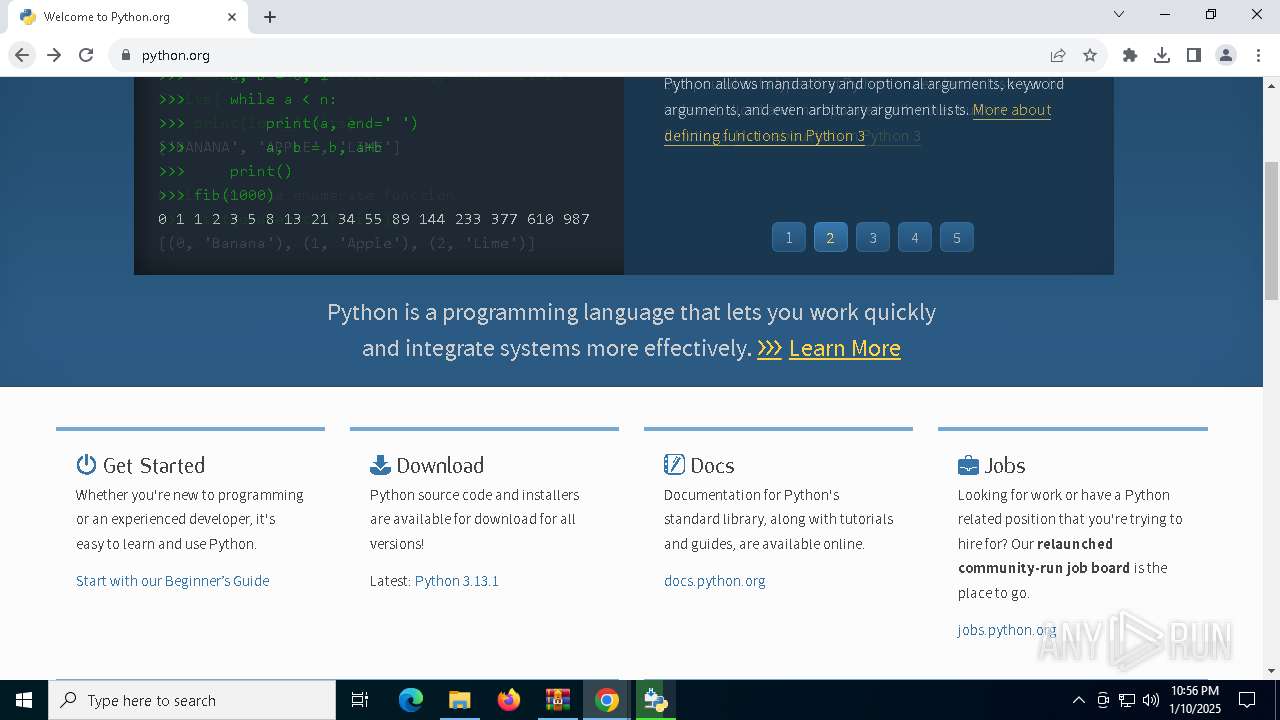Launch Microsoft Edge from the taskbar

(x=411, y=700)
